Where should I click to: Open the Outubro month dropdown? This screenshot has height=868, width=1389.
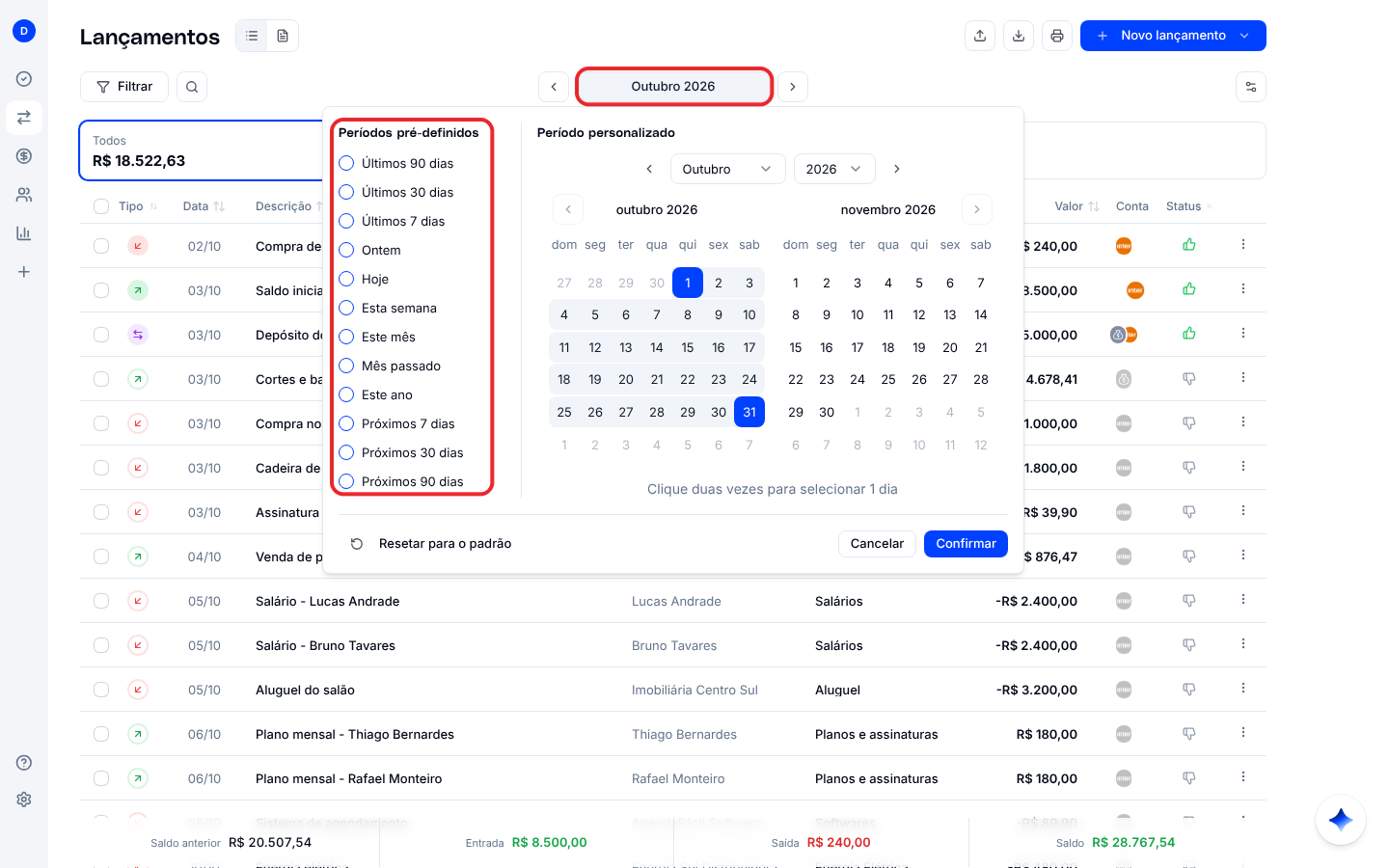pyautogui.click(x=728, y=169)
